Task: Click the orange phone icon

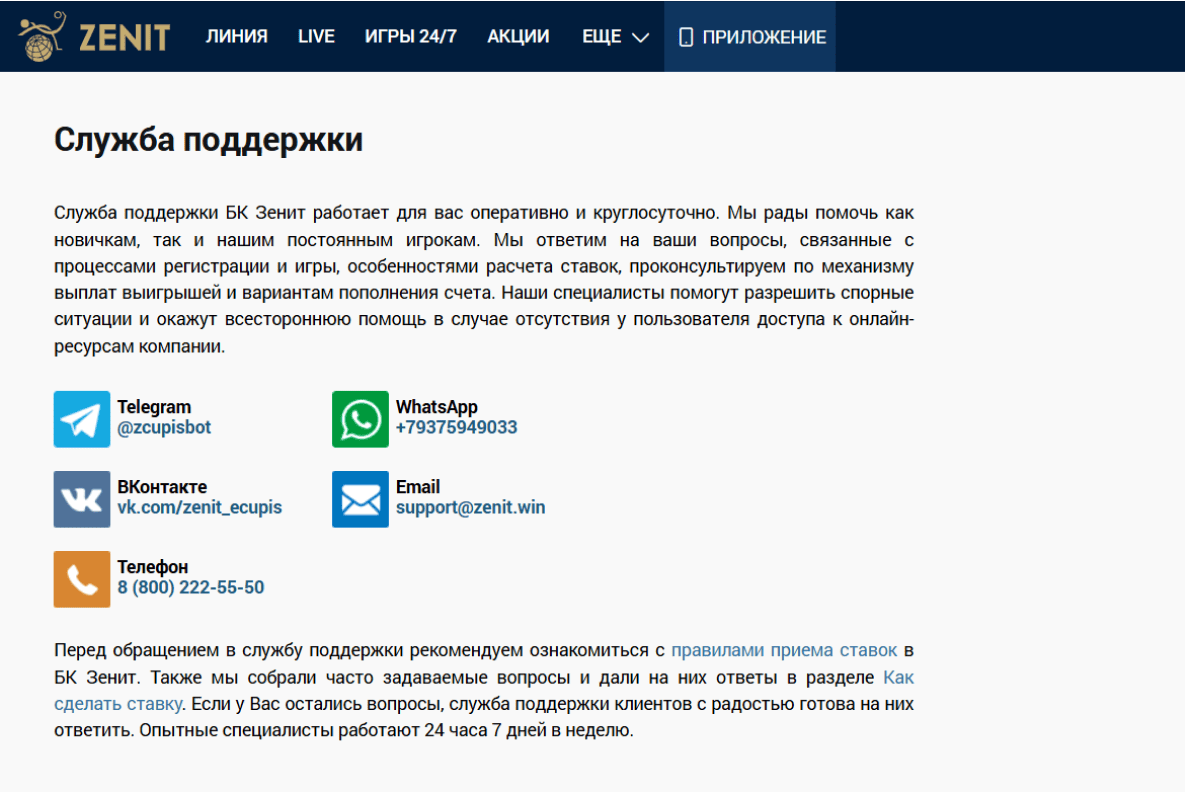Action: coord(81,579)
